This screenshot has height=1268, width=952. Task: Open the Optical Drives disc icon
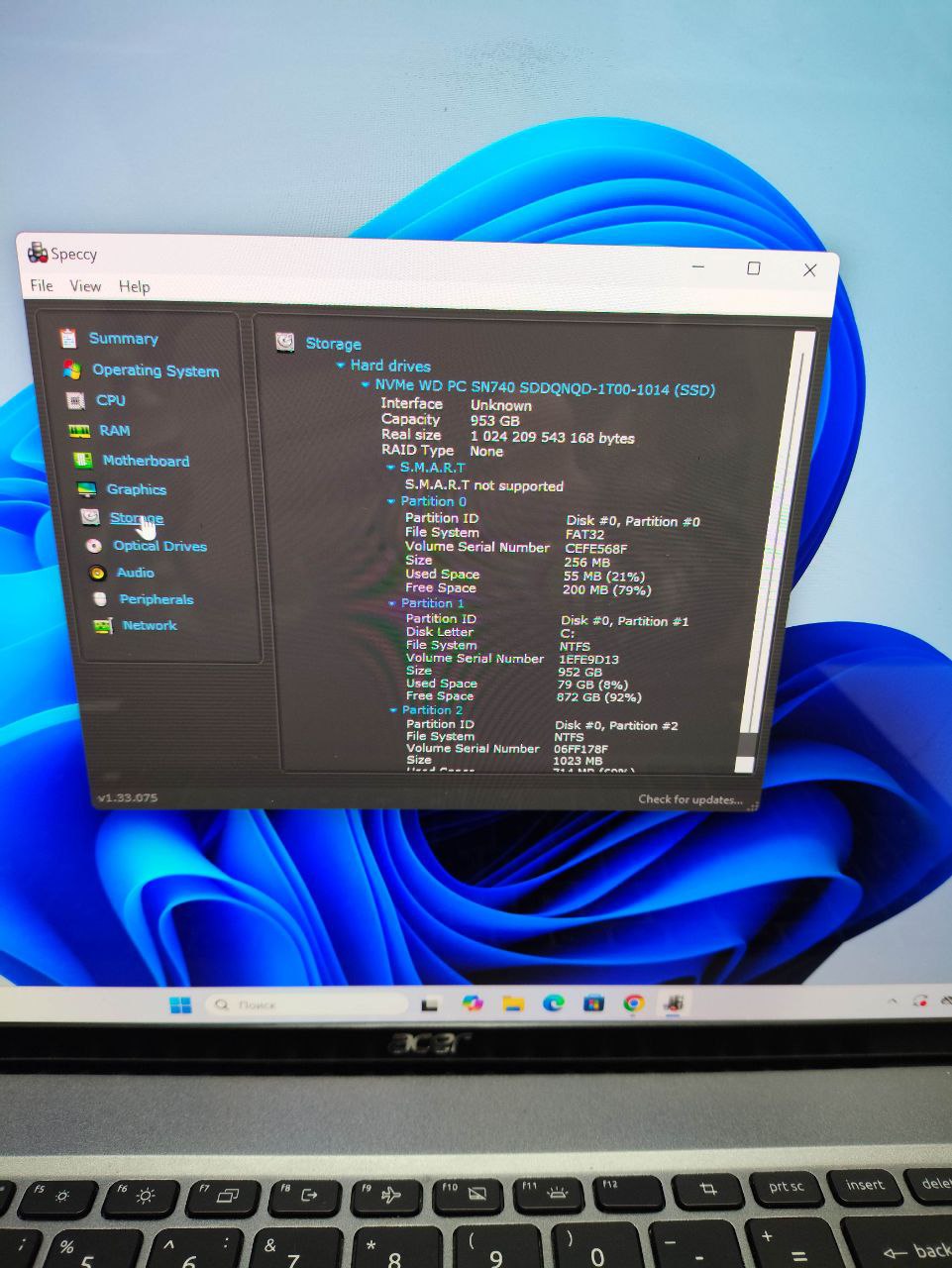click(x=94, y=546)
